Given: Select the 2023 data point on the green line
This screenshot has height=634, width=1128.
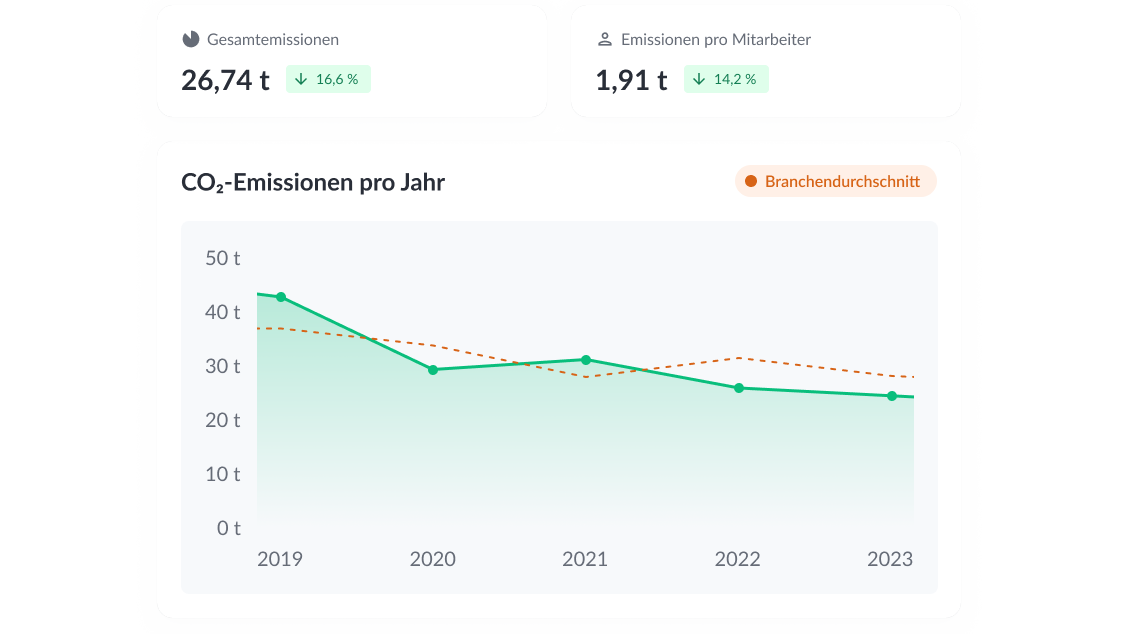Looking at the screenshot, I should [x=892, y=396].
